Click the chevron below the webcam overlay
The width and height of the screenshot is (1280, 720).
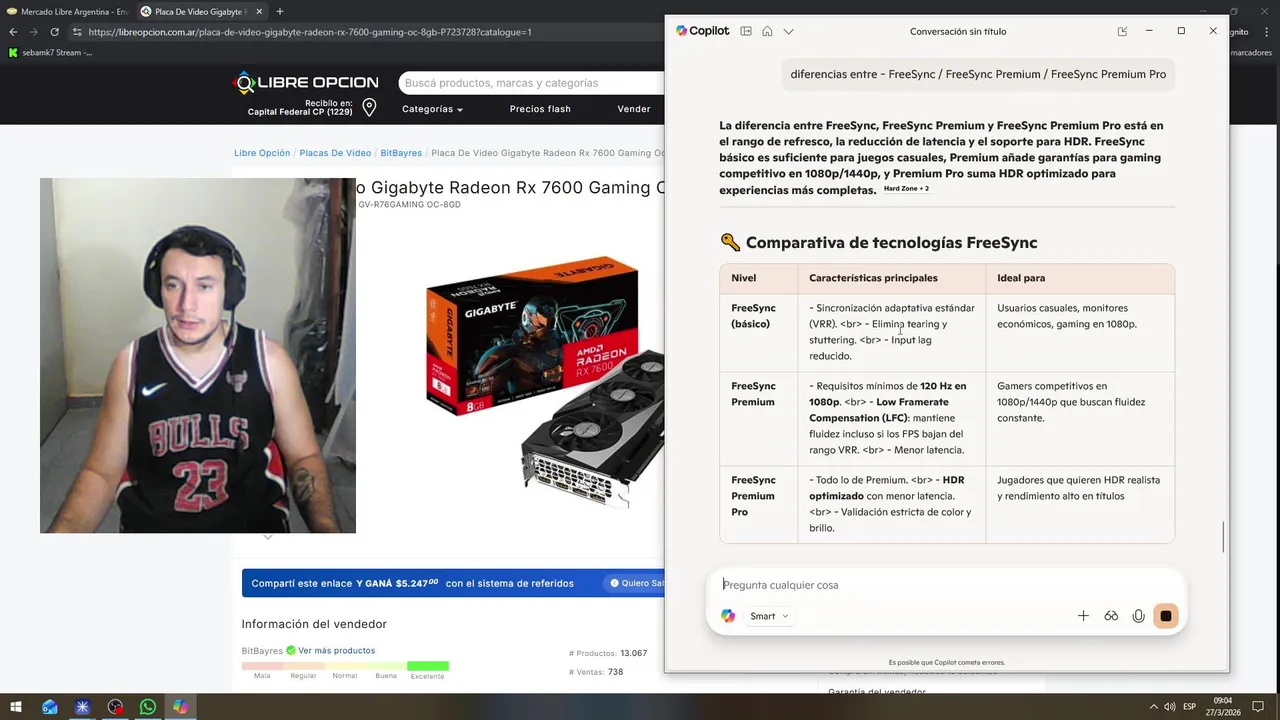pos(267,538)
